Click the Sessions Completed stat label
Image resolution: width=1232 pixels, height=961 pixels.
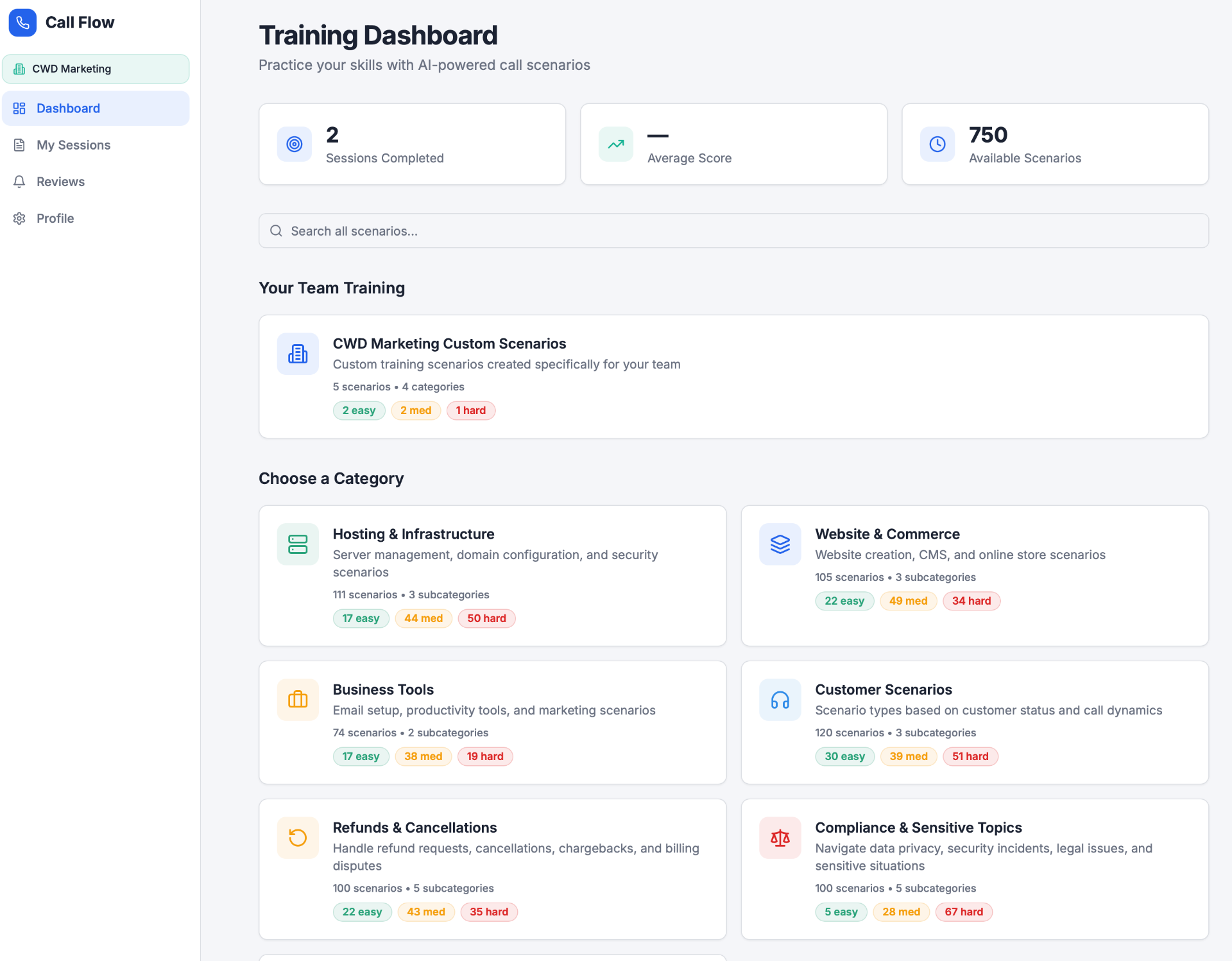coord(385,159)
